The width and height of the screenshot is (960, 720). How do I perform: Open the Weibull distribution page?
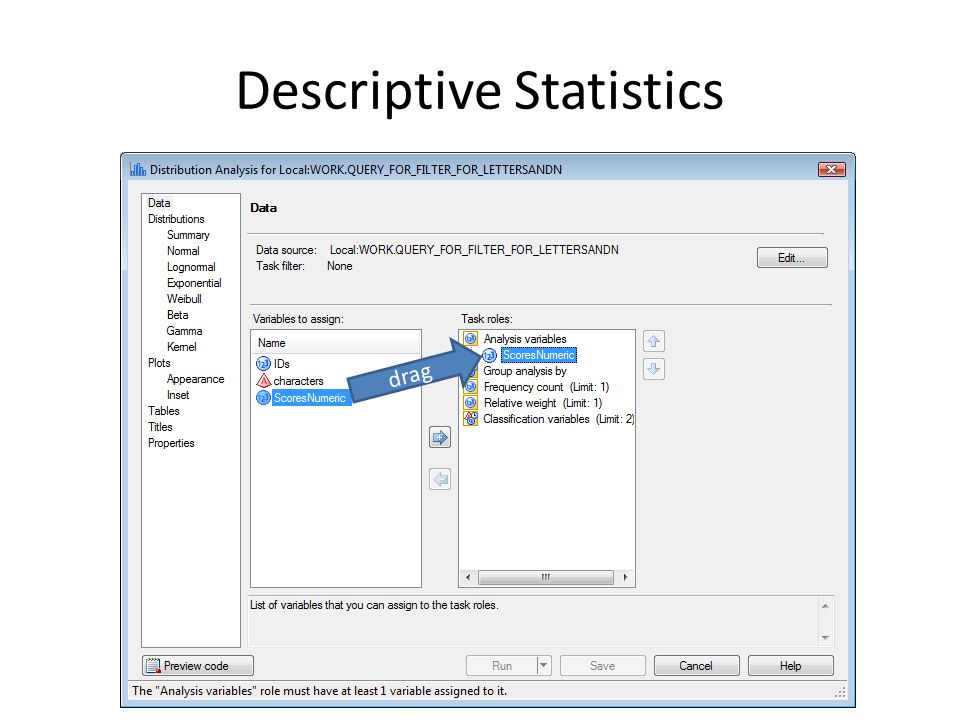click(184, 299)
